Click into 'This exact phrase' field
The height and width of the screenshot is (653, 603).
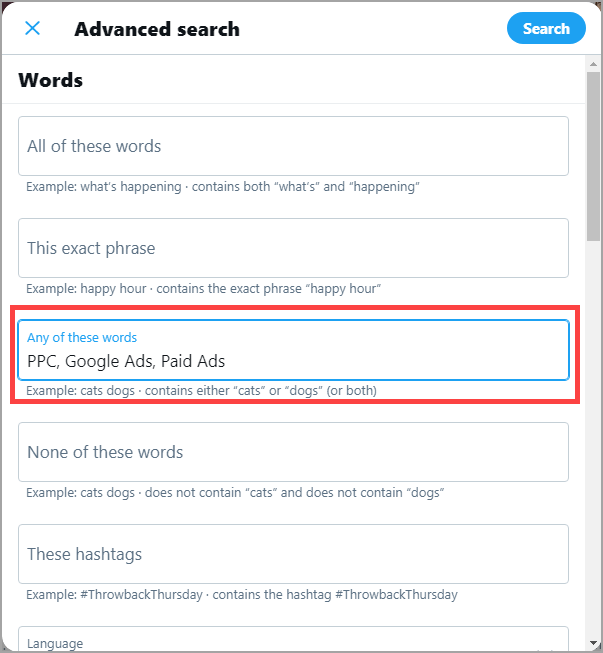coord(293,248)
